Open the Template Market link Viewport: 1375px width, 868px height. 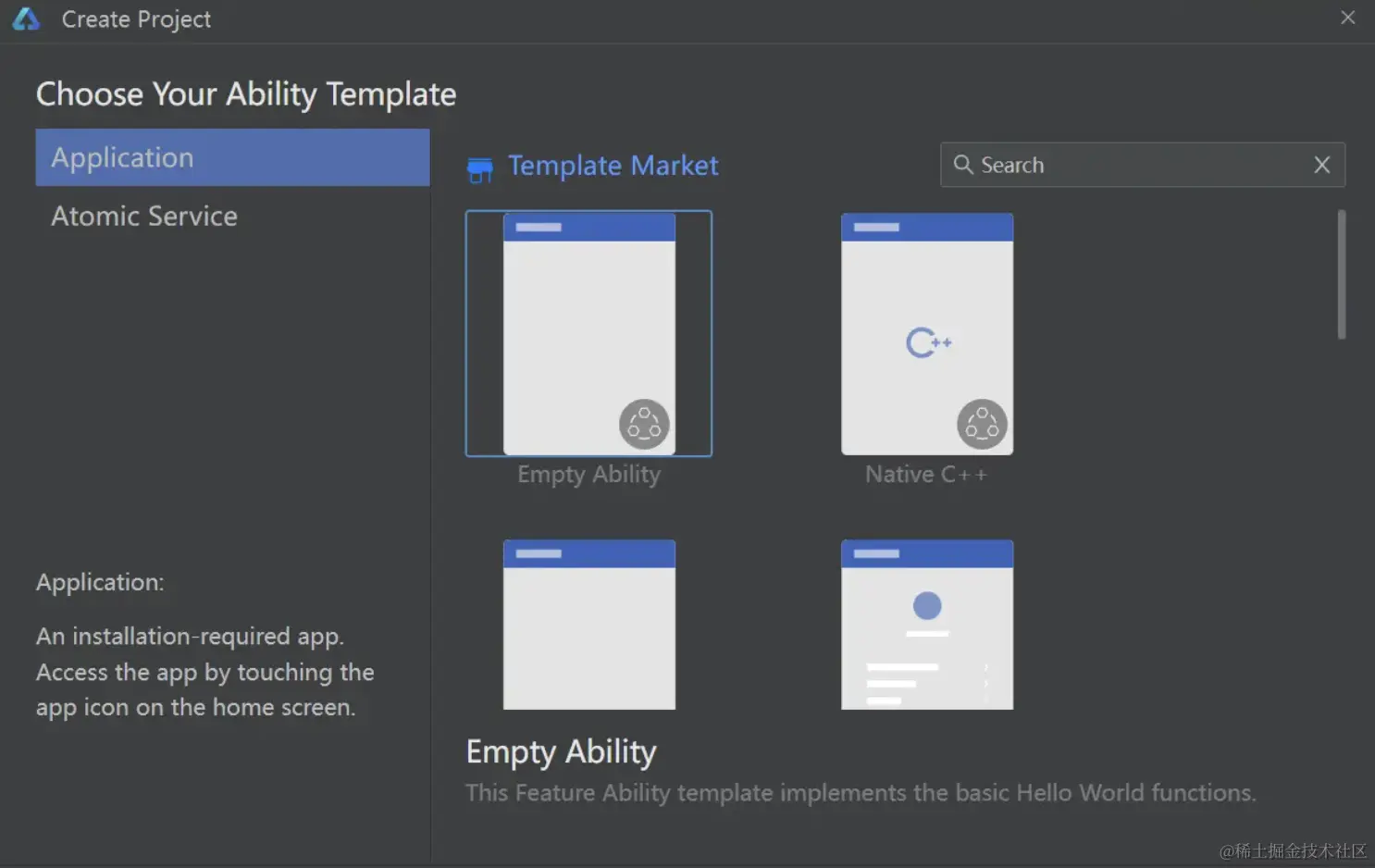(x=613, y=166)
